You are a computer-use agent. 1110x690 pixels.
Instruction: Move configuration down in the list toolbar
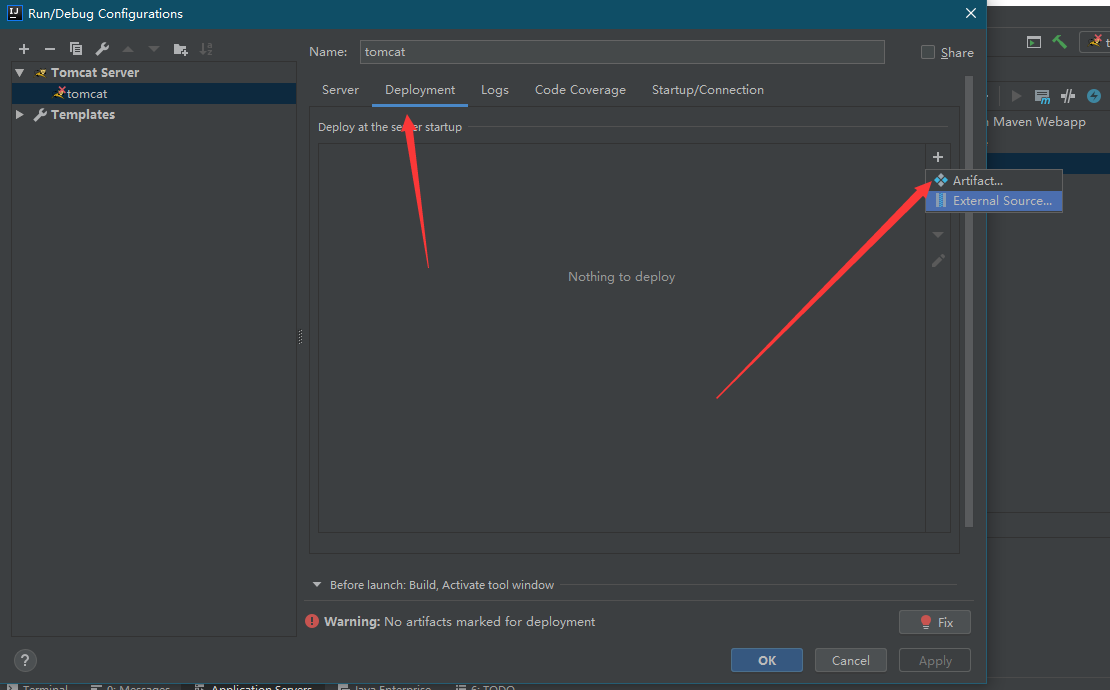pos(154,49)
